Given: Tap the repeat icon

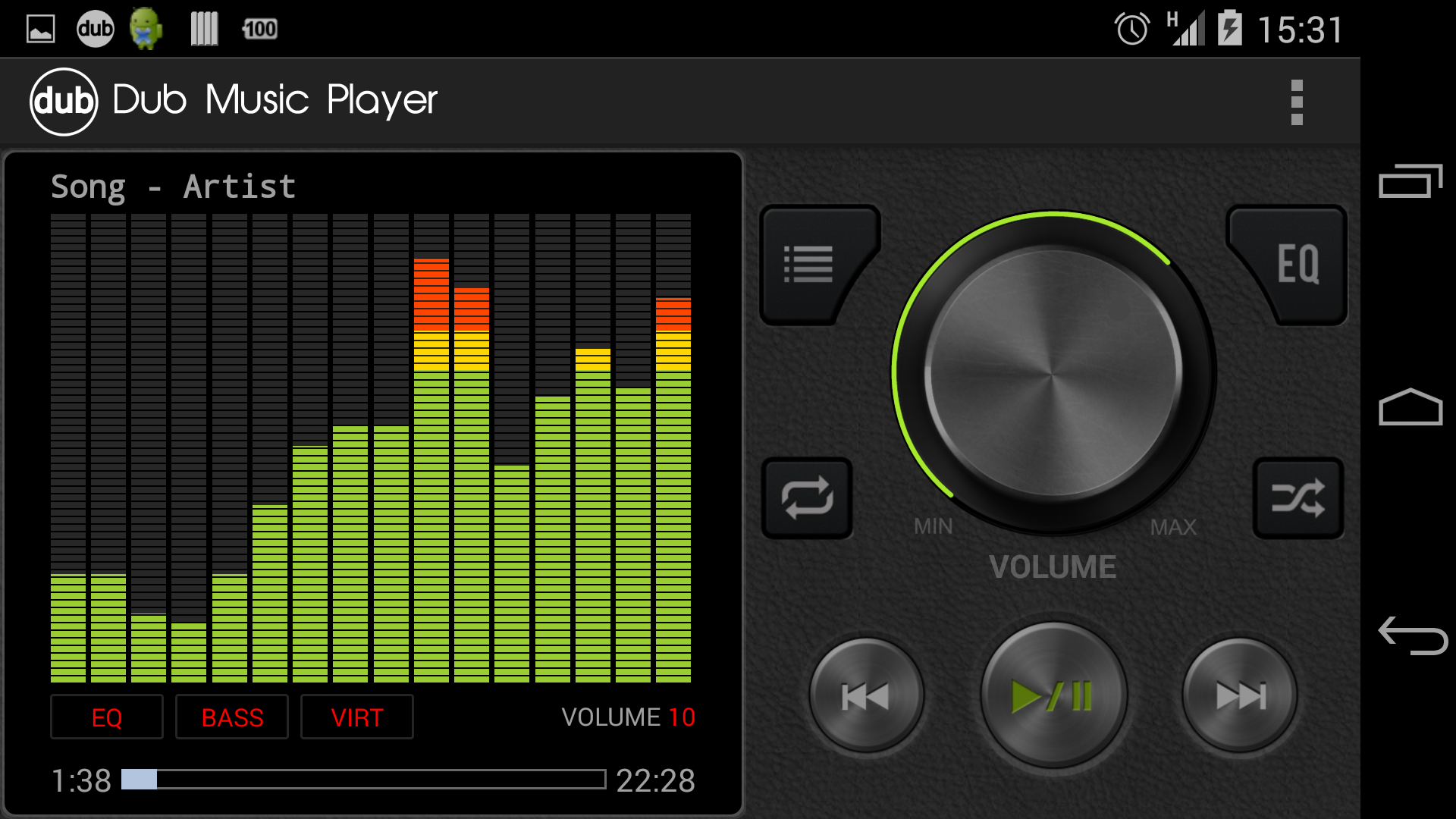Looking at the screenshot, I should (807, 499).
